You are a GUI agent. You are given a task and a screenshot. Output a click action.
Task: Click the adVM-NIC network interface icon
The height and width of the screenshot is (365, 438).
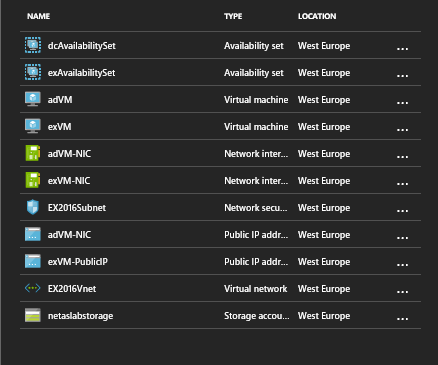coord(33,153)
